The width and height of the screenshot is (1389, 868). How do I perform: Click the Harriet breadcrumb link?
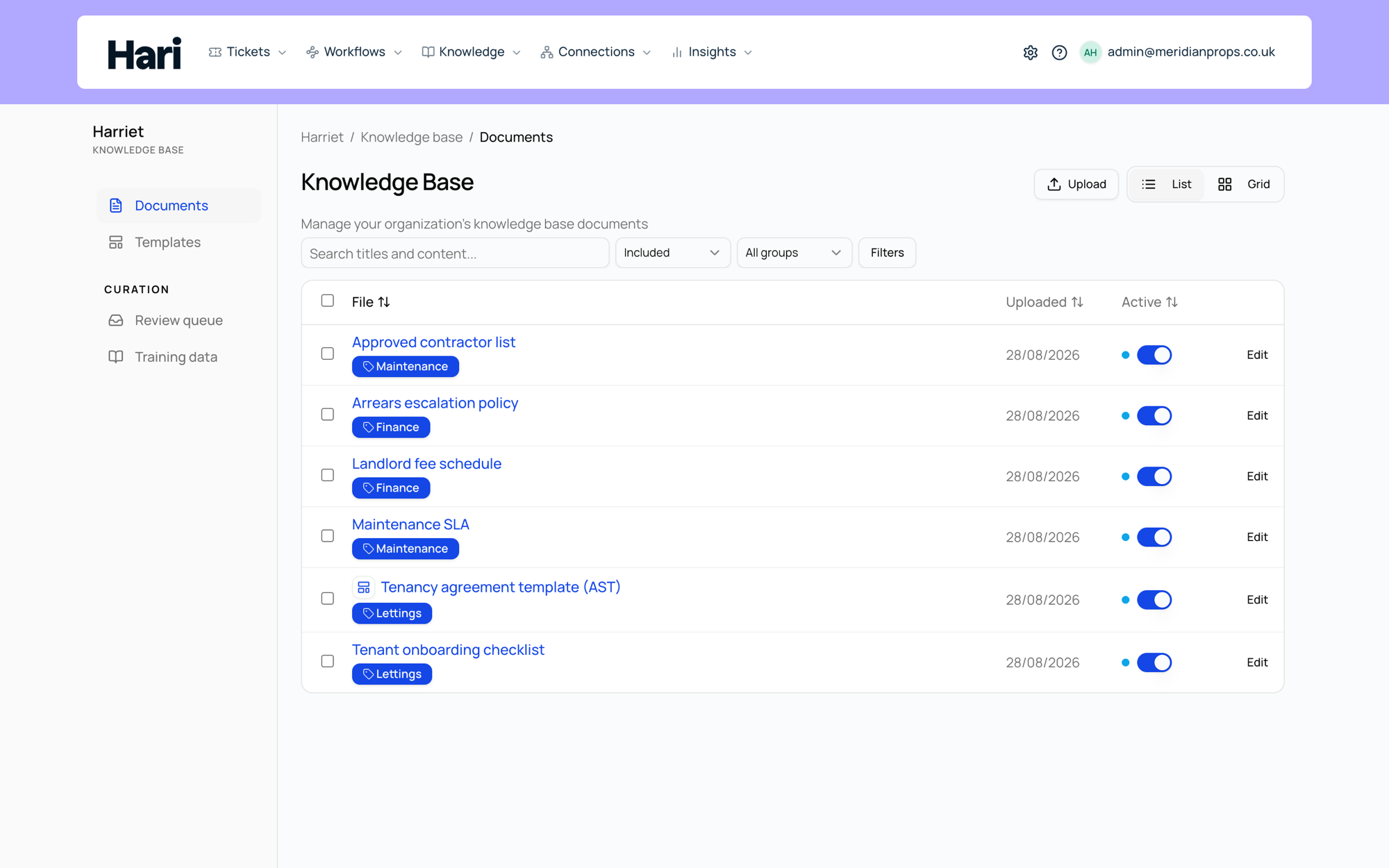point(322,137)
